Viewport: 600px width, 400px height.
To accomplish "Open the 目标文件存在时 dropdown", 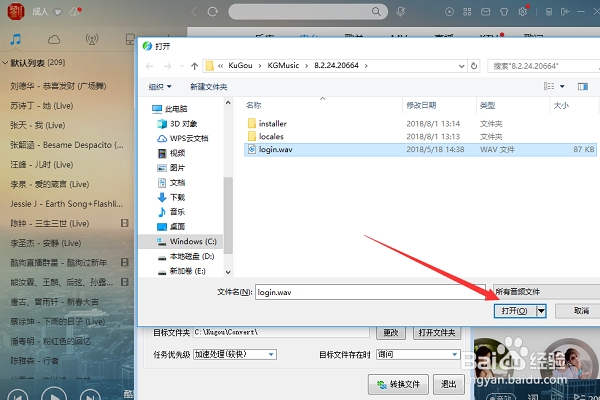I will tap(418, 354).
